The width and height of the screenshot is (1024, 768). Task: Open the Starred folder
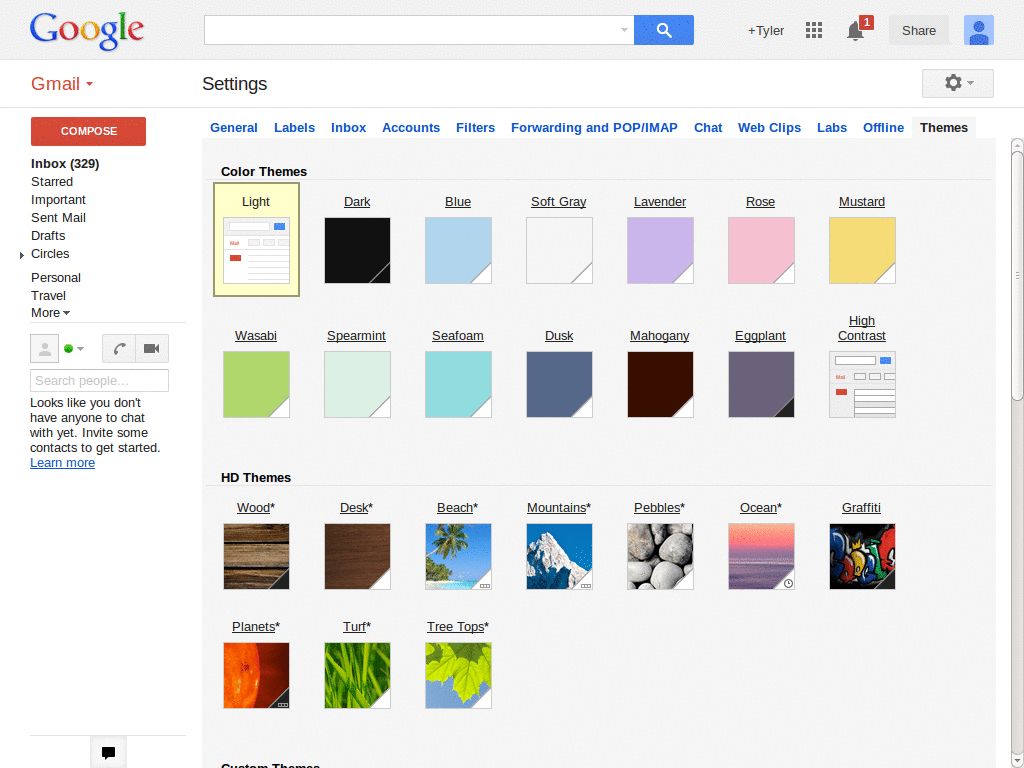[x=52, y=182]
